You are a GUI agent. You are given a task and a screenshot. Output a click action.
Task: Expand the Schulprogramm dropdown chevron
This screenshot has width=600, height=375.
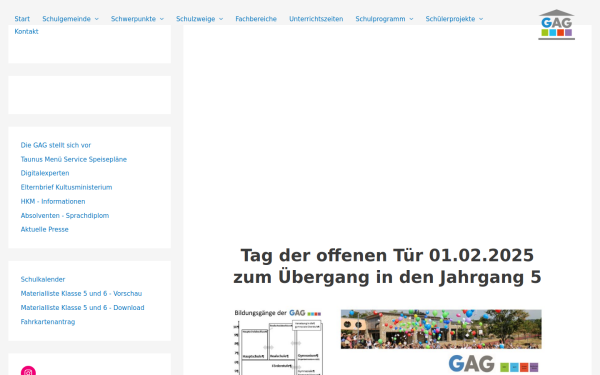[x=411, y=19]
